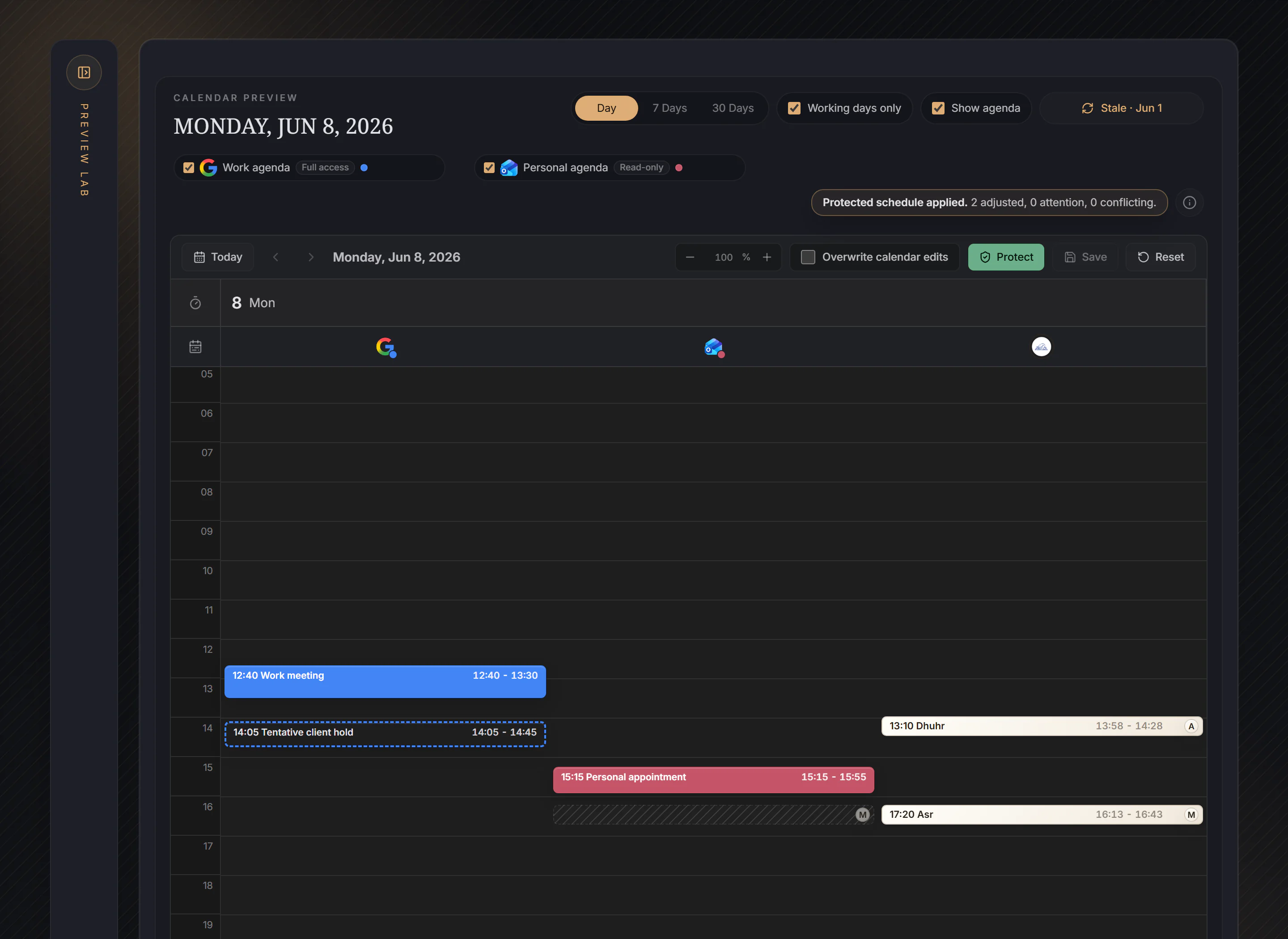1288x939 pixels.
Task: Open the 12:40 Work meeting event
Action: (385, 681)
